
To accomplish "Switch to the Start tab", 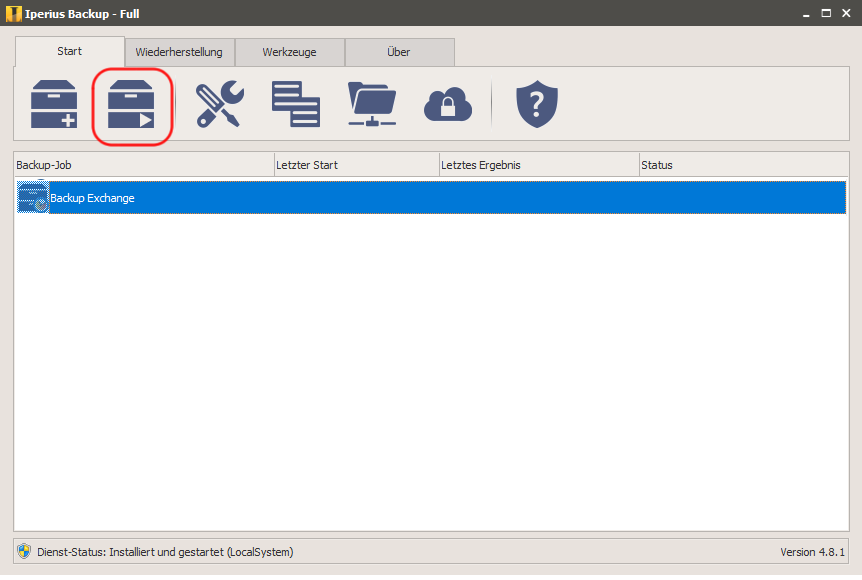I will [70, 52].
